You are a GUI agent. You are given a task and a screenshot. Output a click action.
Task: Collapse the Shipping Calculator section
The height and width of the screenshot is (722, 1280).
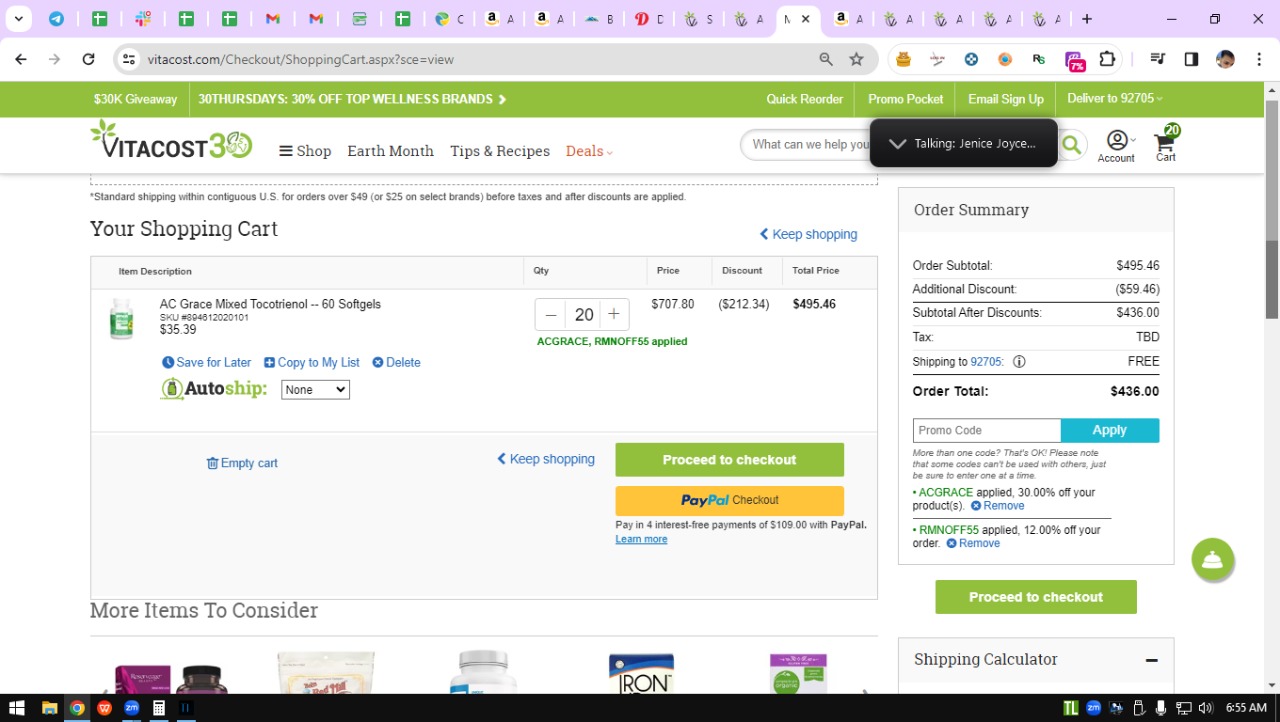[x=1151, y=660]
